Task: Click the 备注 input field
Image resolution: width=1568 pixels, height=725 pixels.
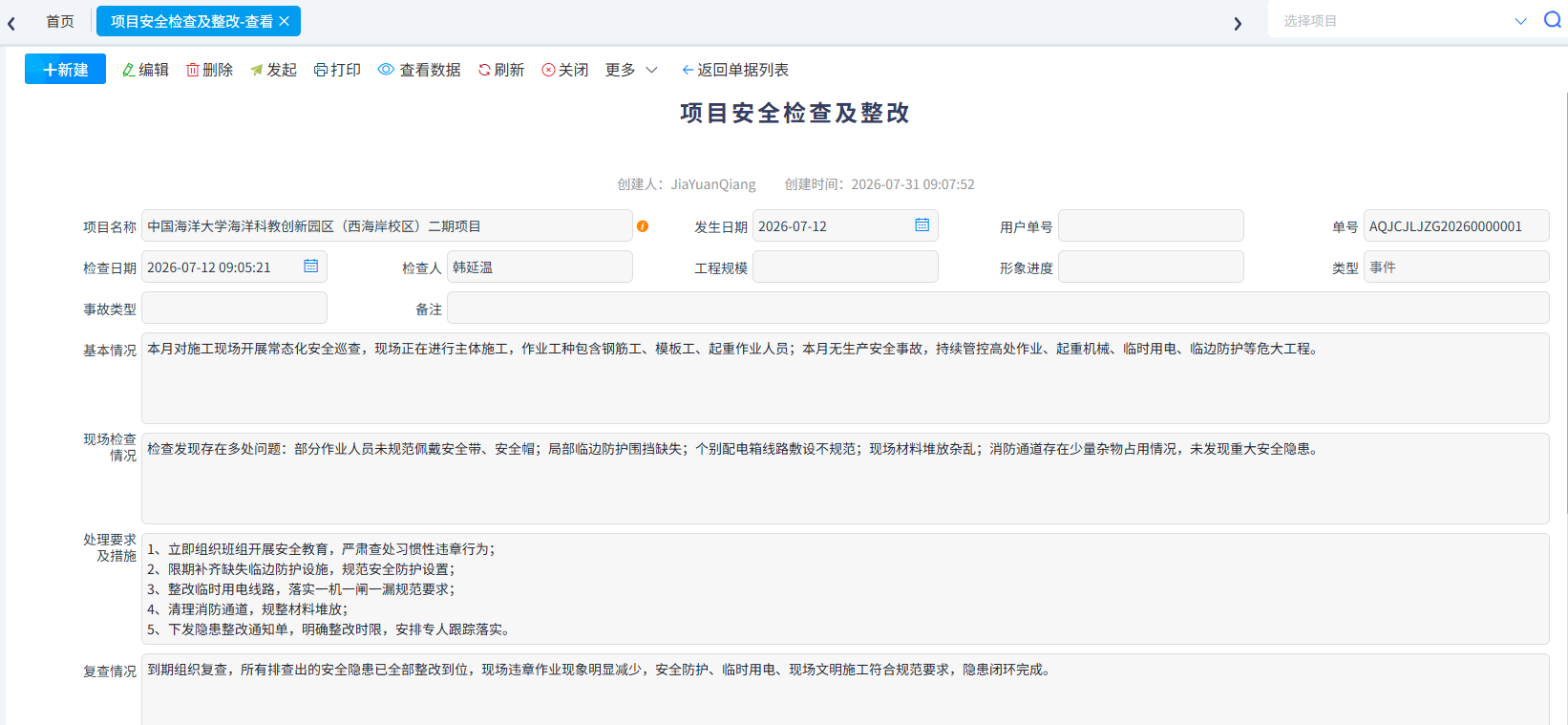Action: coord(998,309)
